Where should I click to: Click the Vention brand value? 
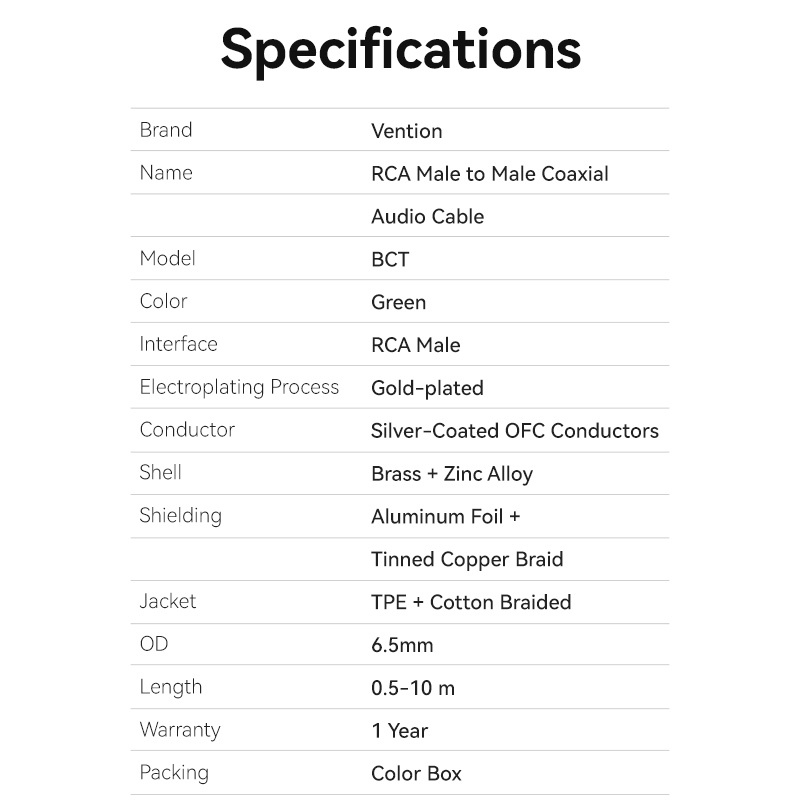(406, 131)
